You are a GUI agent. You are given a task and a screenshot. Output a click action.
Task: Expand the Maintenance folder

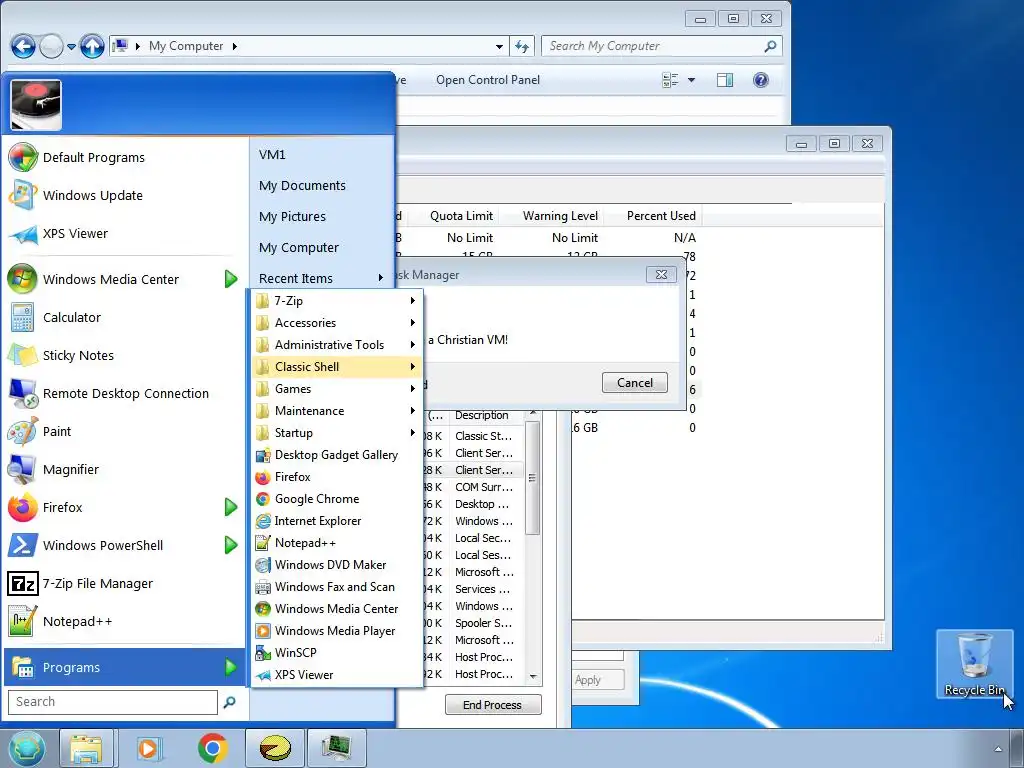(x=336, y=411)
